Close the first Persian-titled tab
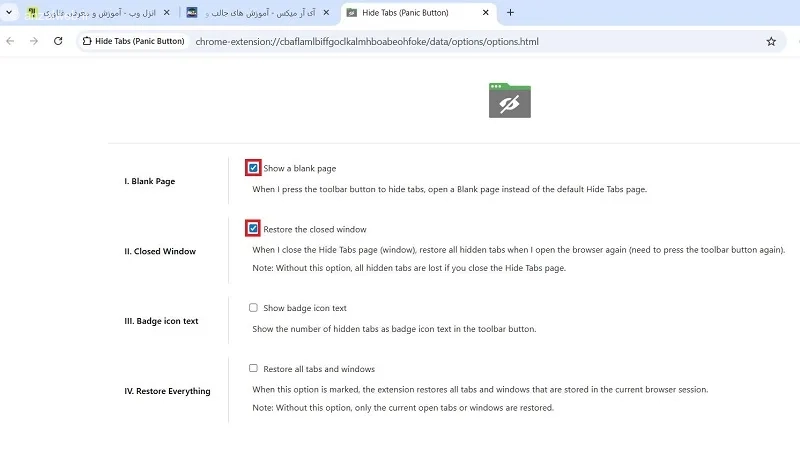This screenshot has width=800, height=470. (166, 12)
